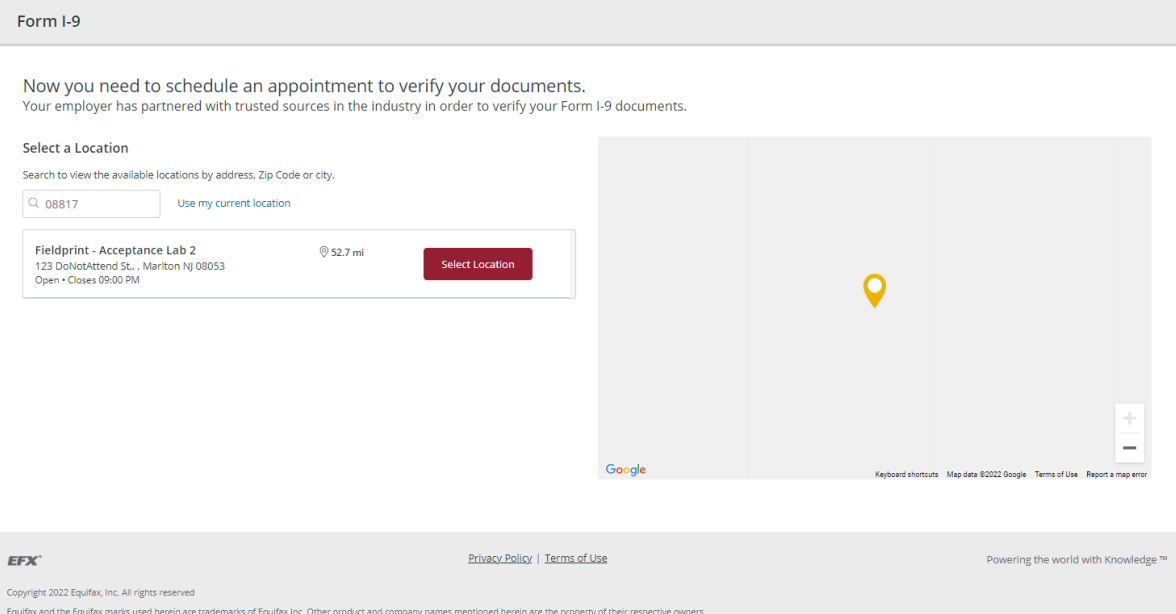Click the Select Location button
Image resolution: width=1176 pixels, height=614 pixels.
478,264
